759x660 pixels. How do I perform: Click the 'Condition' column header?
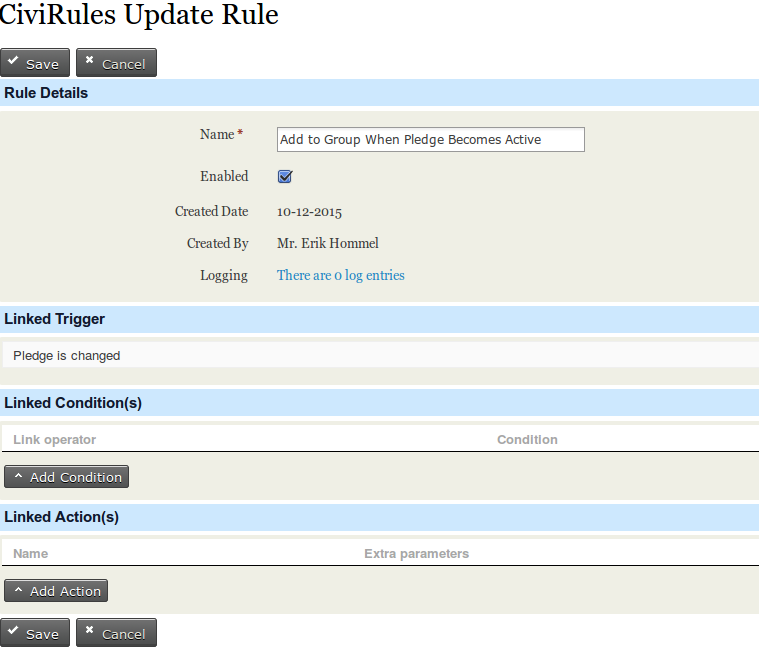527,440
